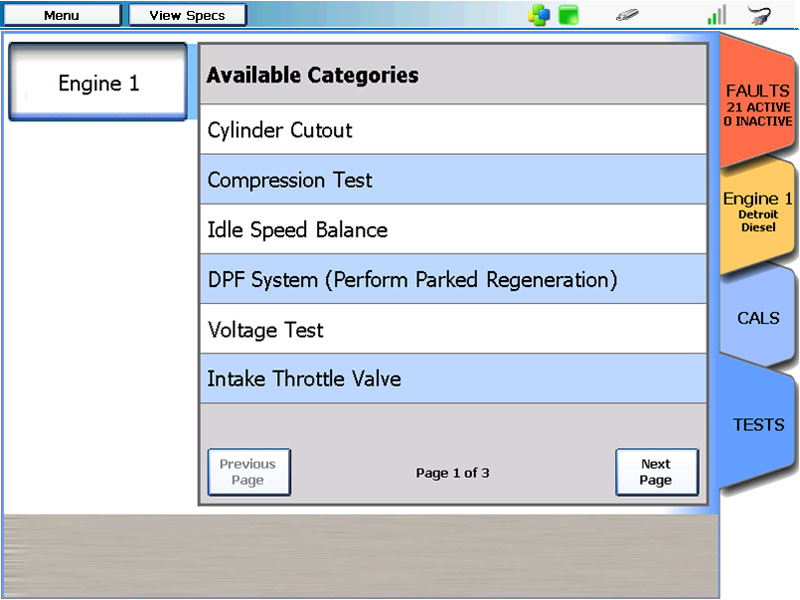The image size is (800, 600).
Task: Click the green square indicator icon
Action: [569, 15]
